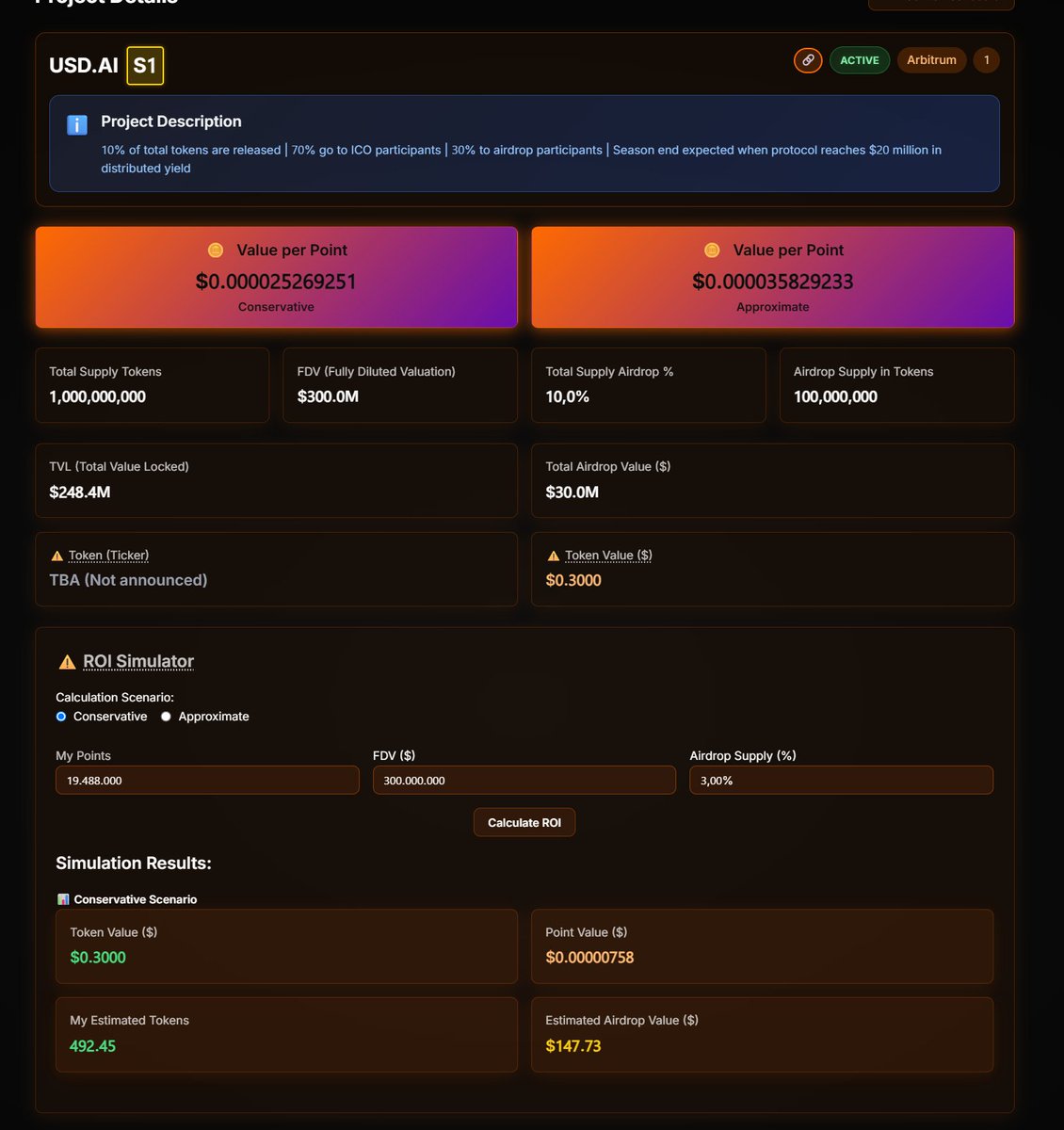The width and height of the screenshot is (1064, 1130).
Task: Select the Conservative calculation scenario radio
Action: click(60, 716)
